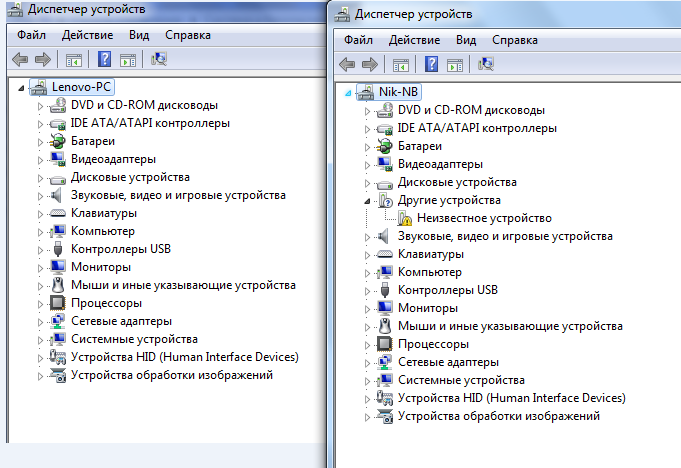The image size is (681, 468).
Task: Expand Дисковые устройства in Lenovo-PC window
Action: coord(40,178)
